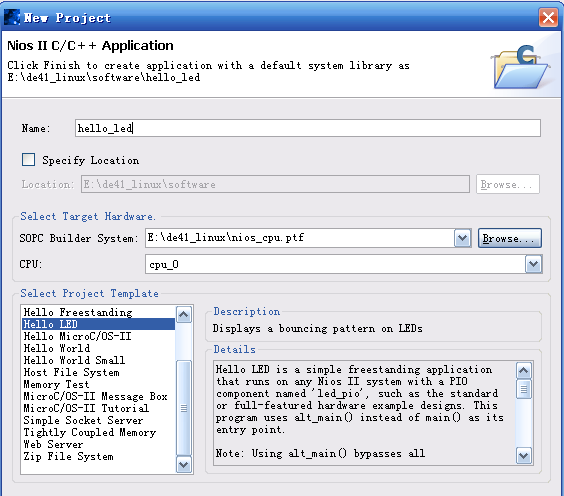564x496 pixels.
Task: Select the MicroC/OS-II Tutorial template
Action: tap(98, 408)
